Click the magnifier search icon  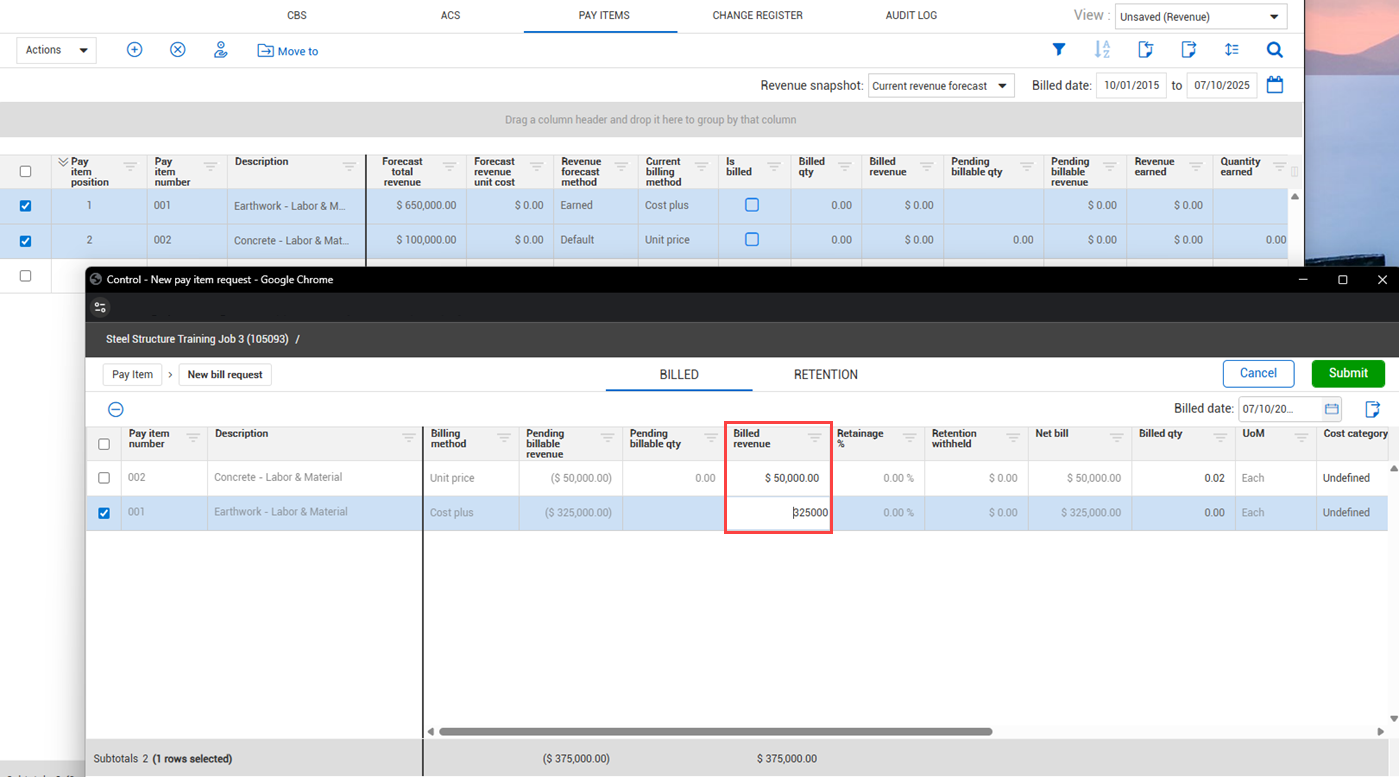(1274, 50)
